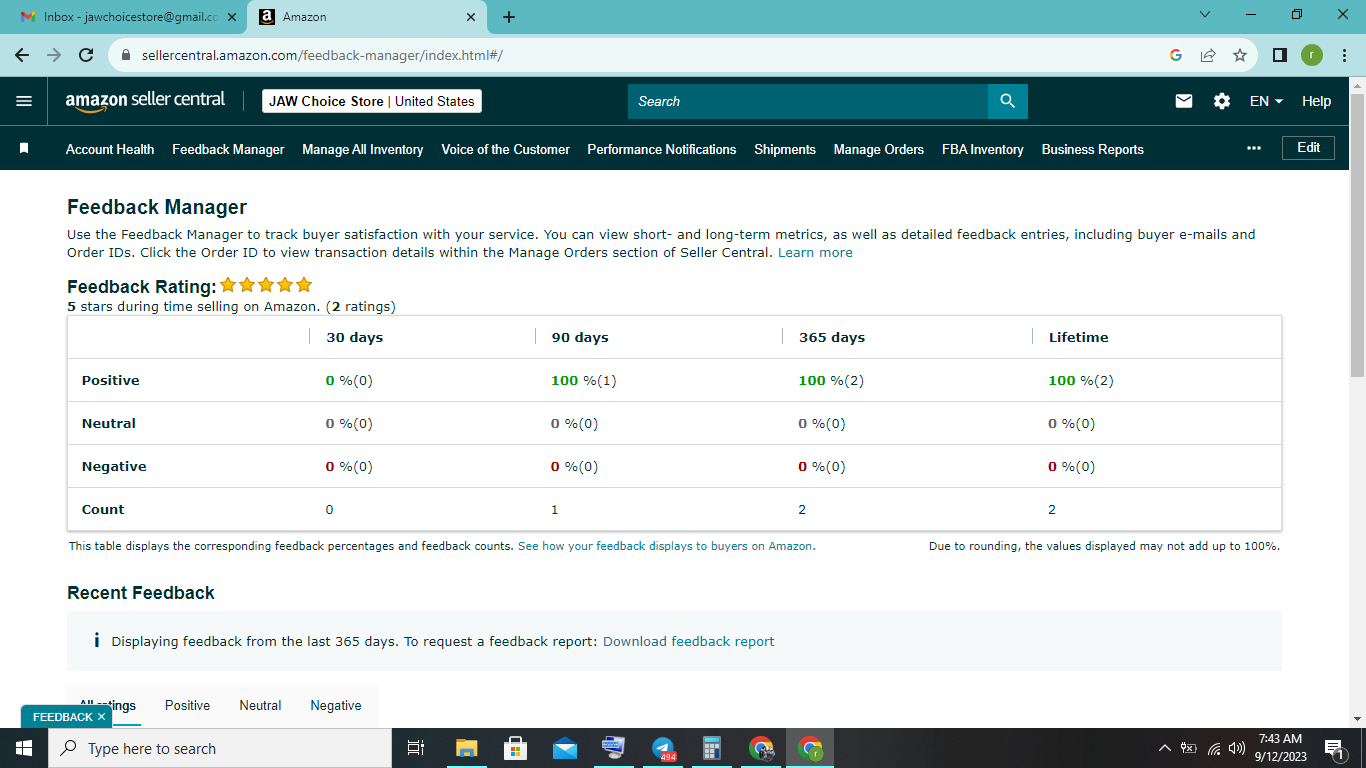Image resolution: width=1366 pixels, height=768 pixels.
Task: Click the bookmark icon in nav bar
Action: coord(24,148)
